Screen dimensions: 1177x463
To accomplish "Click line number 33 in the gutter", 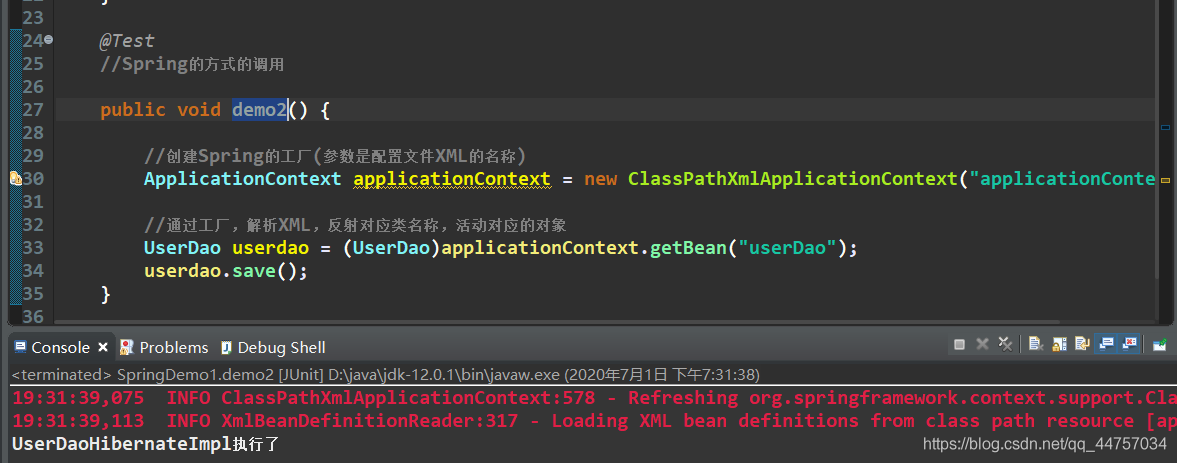I will click(x=32, y=248).
